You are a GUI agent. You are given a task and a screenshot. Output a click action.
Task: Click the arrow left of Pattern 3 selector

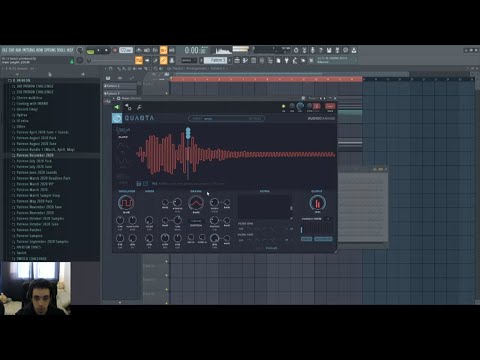tap(201, 60)
